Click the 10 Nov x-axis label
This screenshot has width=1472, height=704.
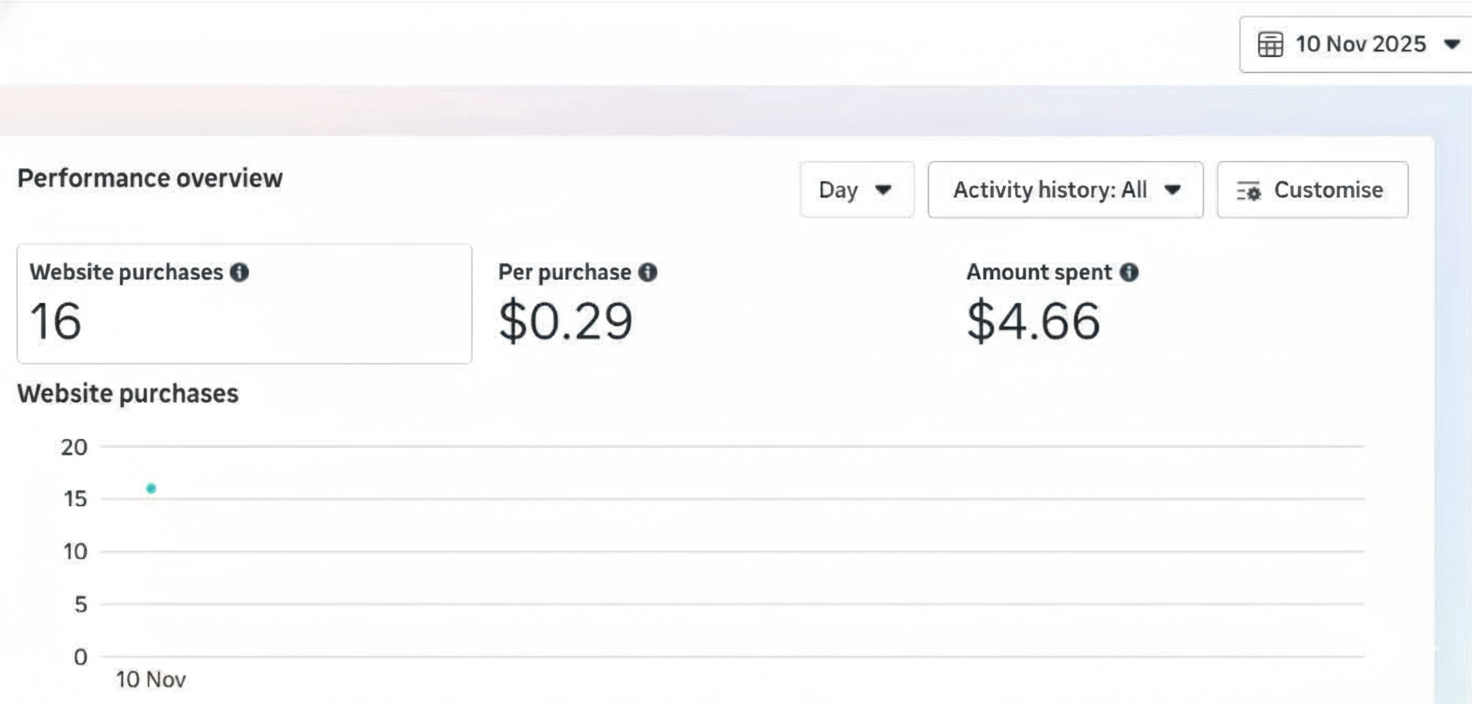coord(151,680)
